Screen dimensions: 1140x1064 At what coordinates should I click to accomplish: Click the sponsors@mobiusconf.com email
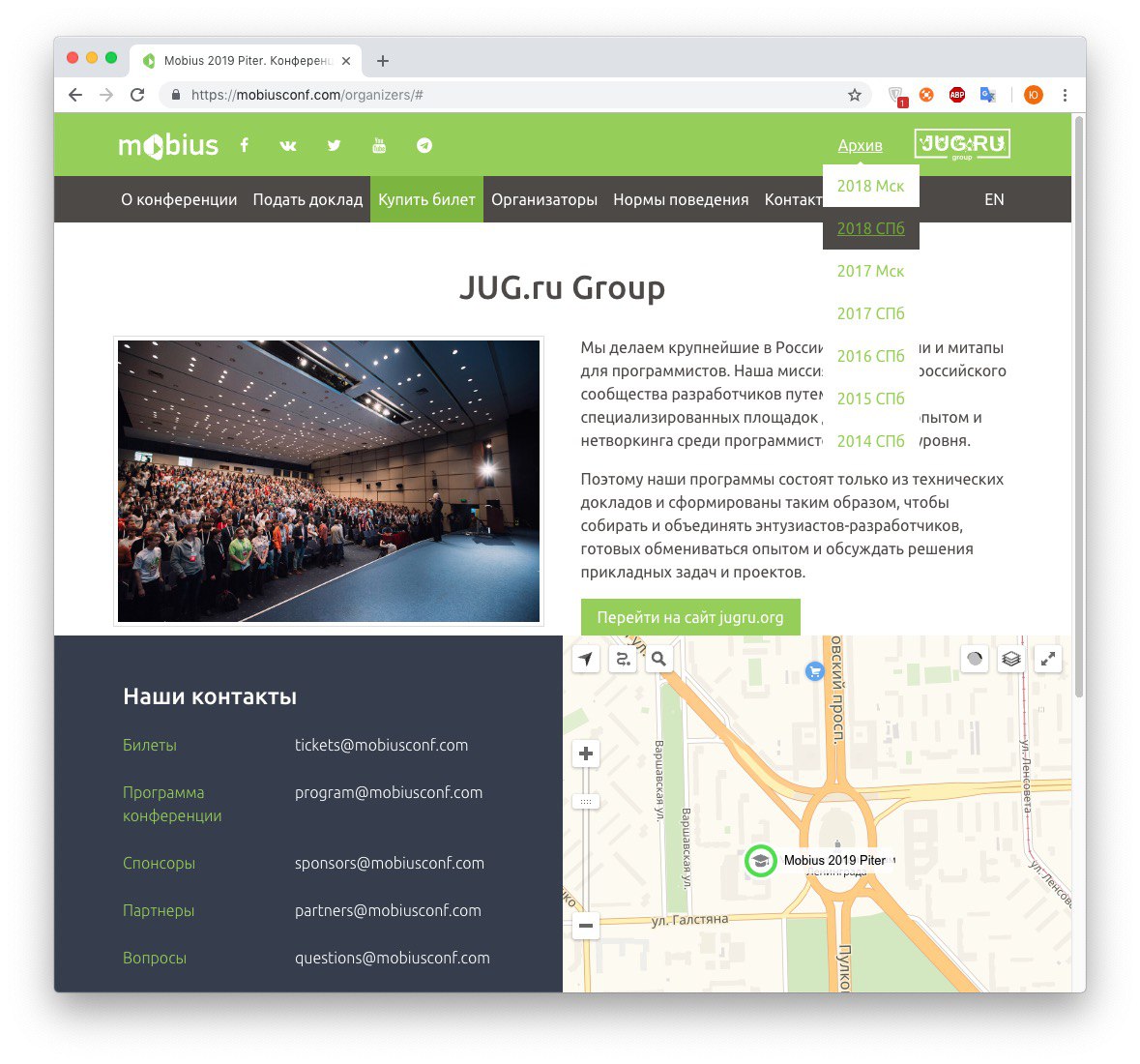389,863
